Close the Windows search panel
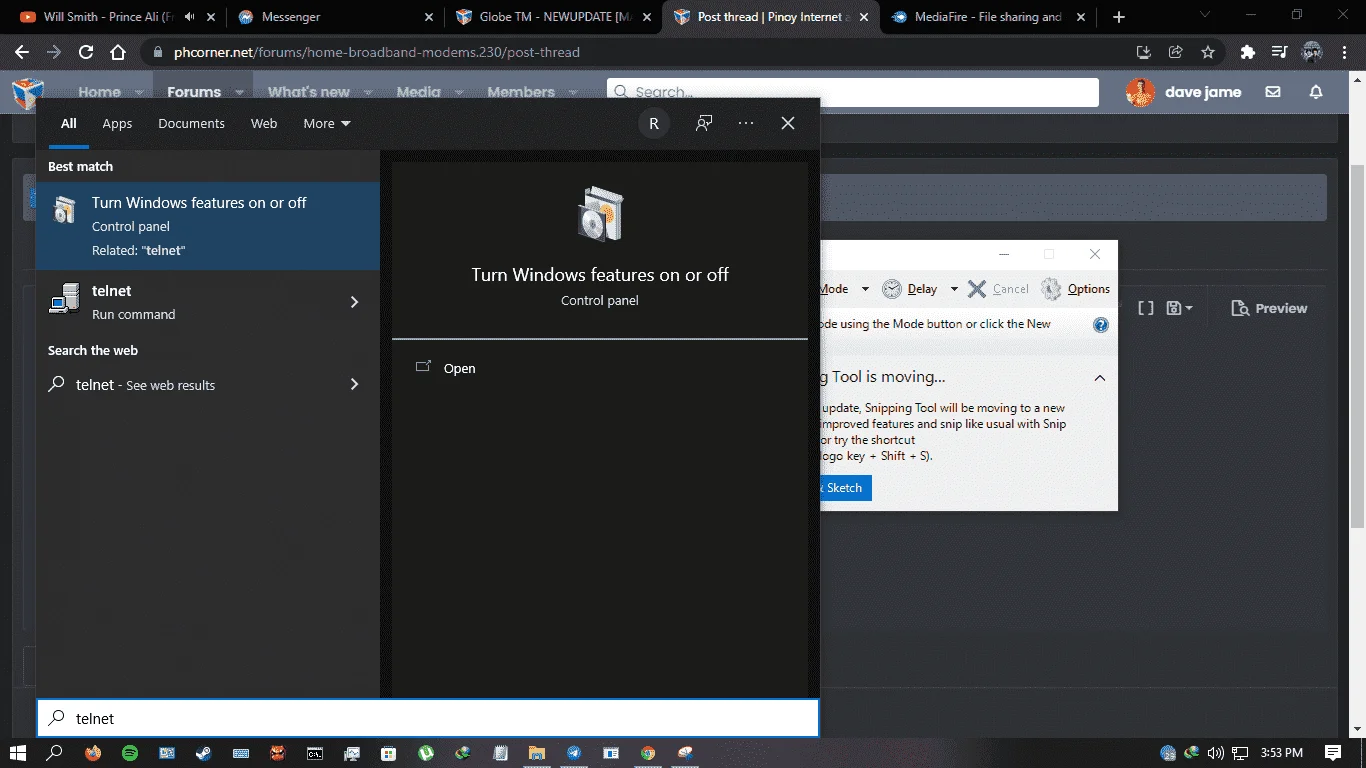The image size is (1366, 768). pyautogui.click(x=788, y=123)
